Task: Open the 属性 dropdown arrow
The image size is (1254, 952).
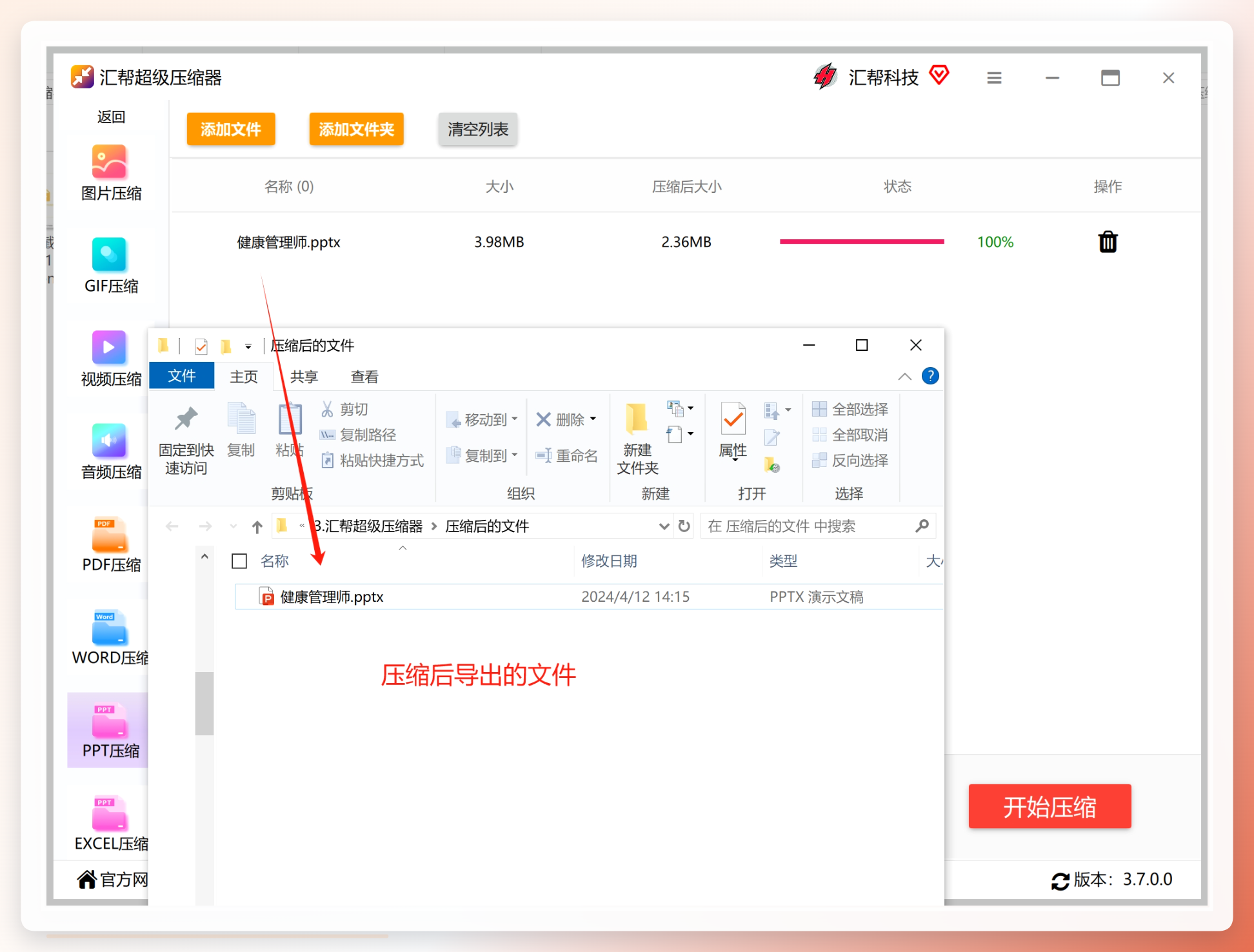Action: pyautogui.click(x=735, y=459)
